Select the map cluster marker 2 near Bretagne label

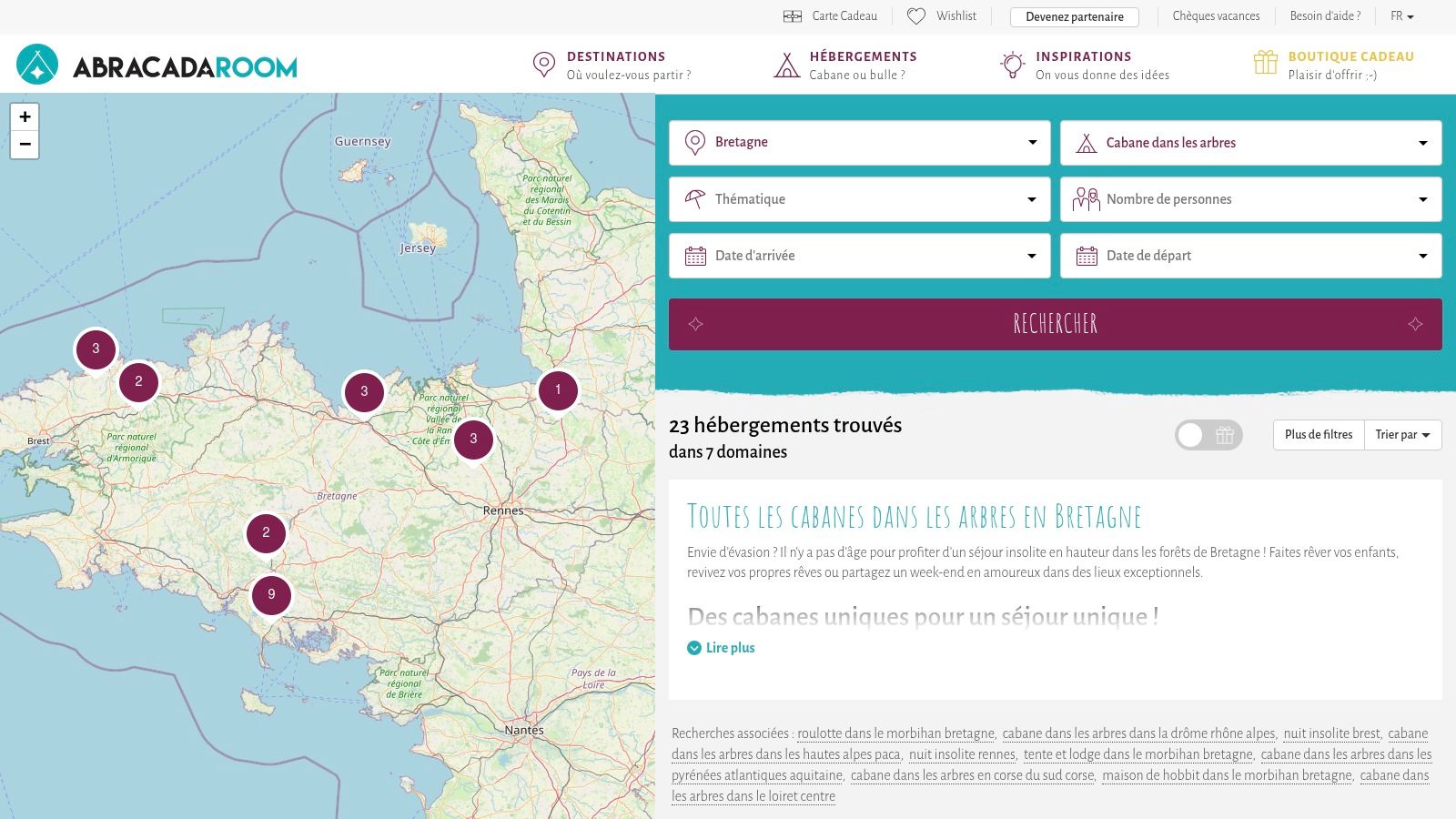266,533
